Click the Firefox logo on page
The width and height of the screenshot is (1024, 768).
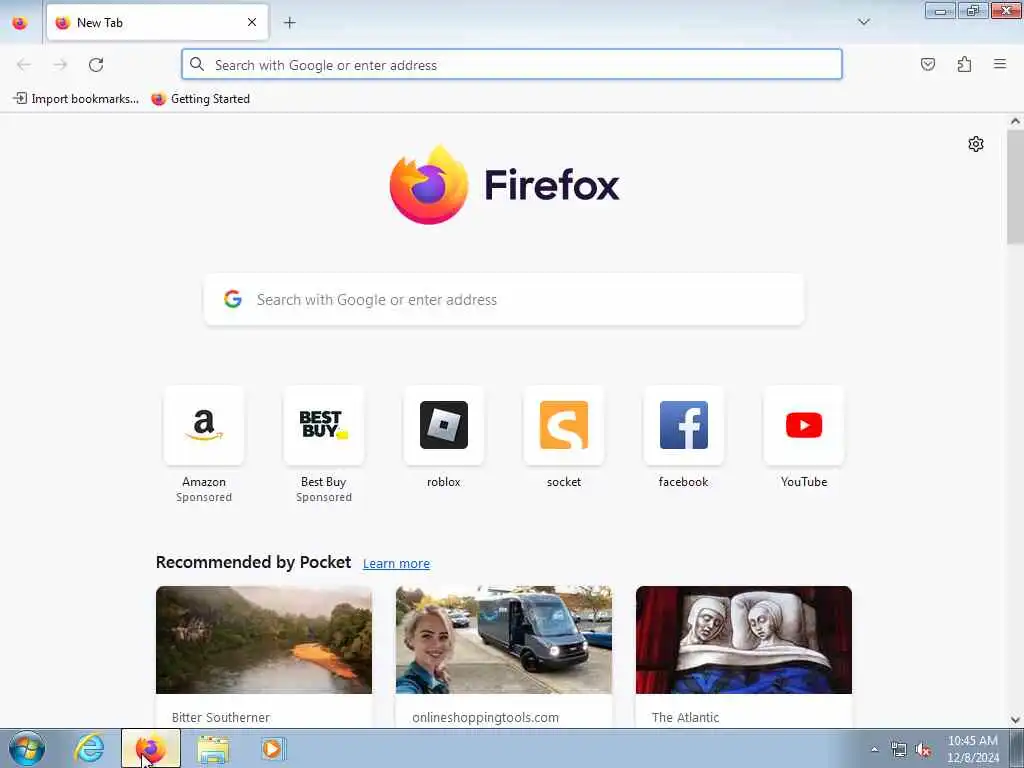click(504, 185)
